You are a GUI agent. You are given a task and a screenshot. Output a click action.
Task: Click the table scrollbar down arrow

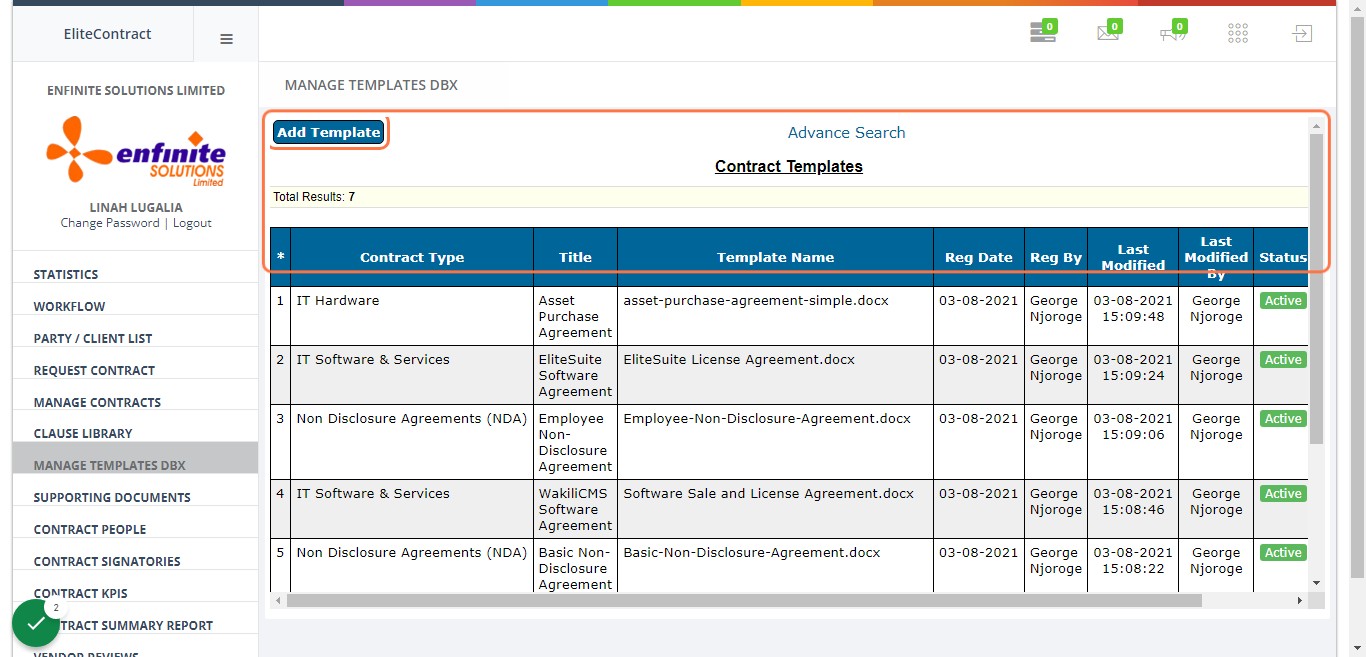tap(1316, 583)
